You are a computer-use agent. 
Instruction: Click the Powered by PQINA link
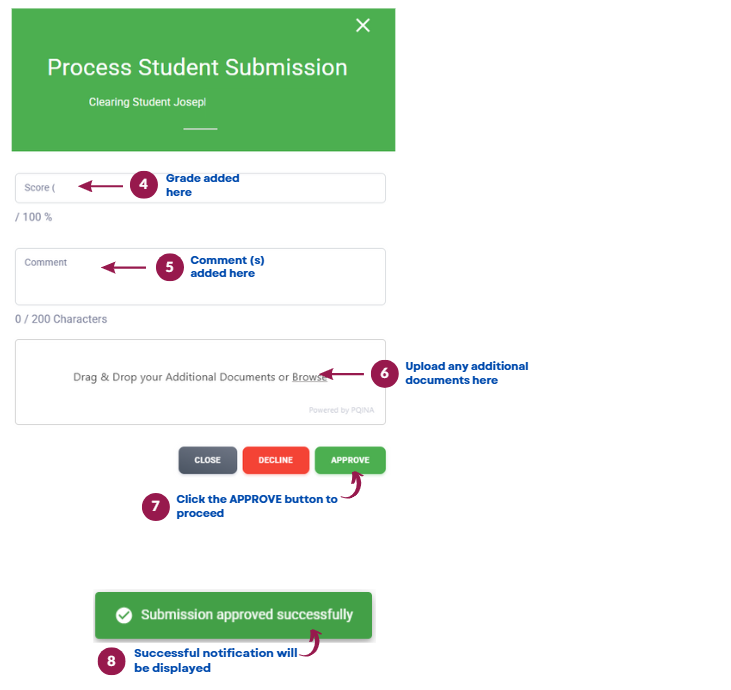point(341,410)
